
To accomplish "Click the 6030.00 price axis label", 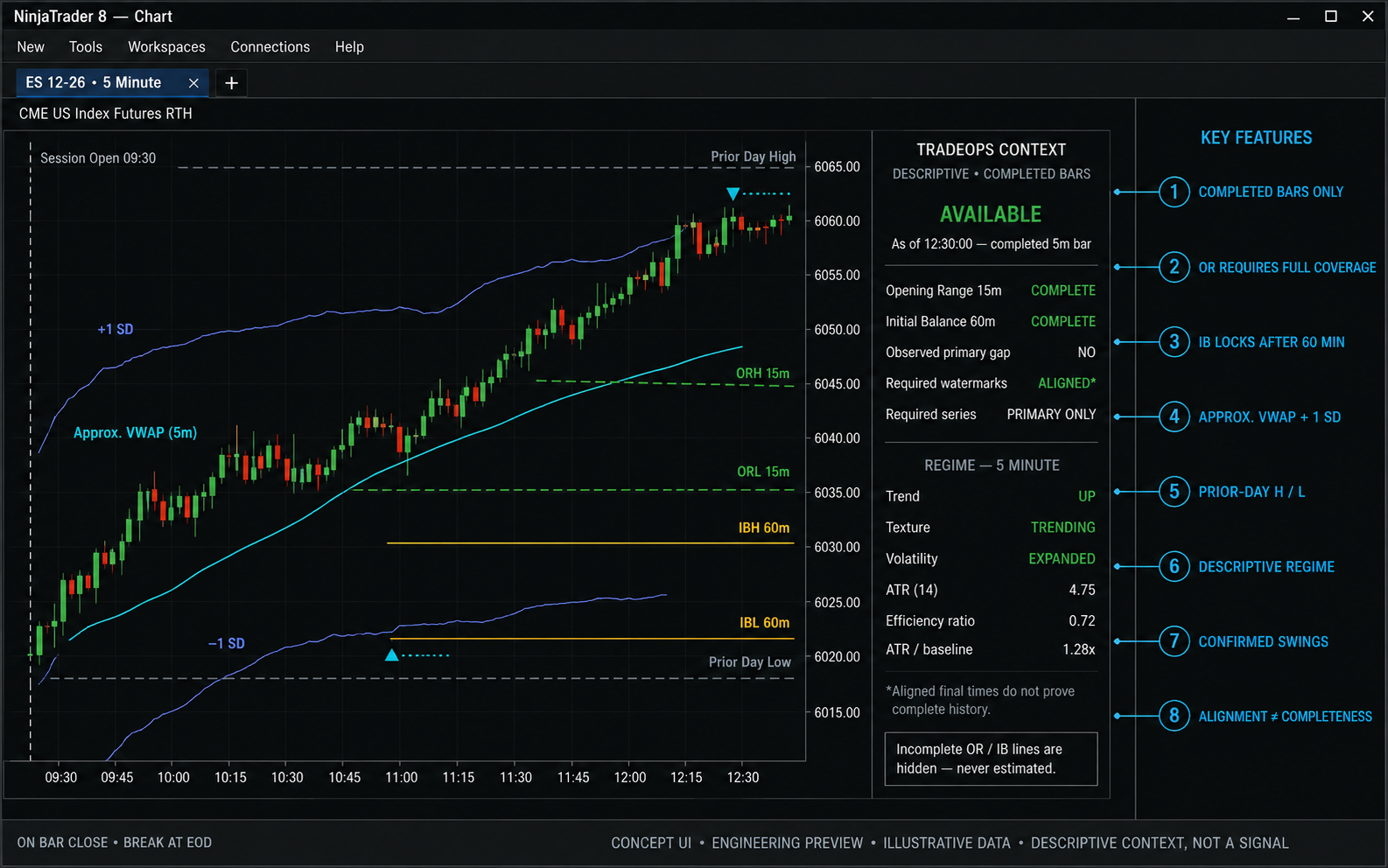I will pos(837,548).
